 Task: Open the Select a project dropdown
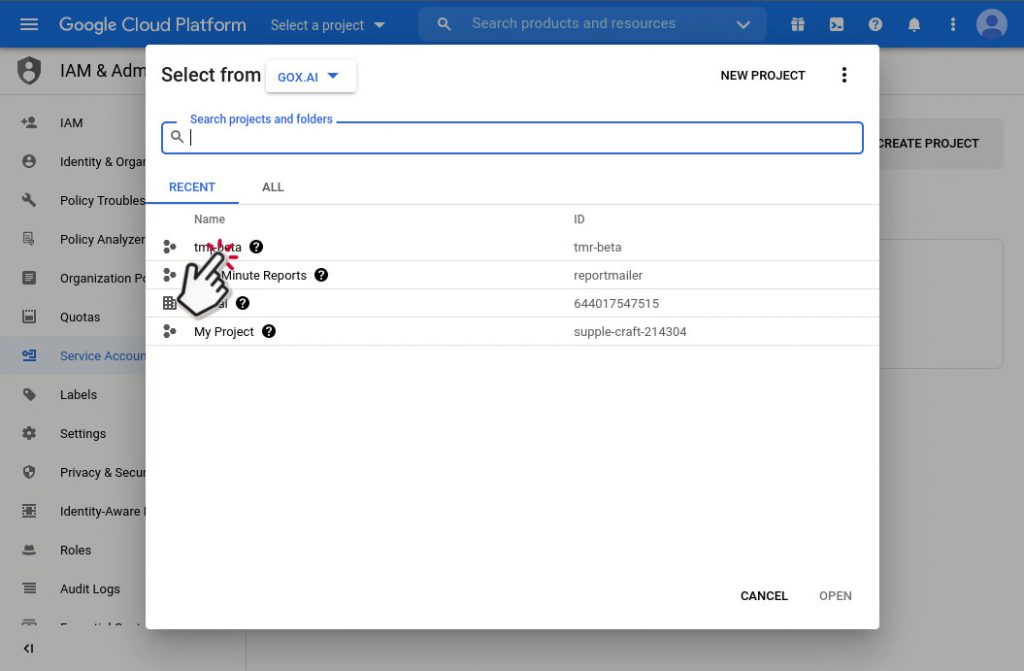tap(328, 25)
